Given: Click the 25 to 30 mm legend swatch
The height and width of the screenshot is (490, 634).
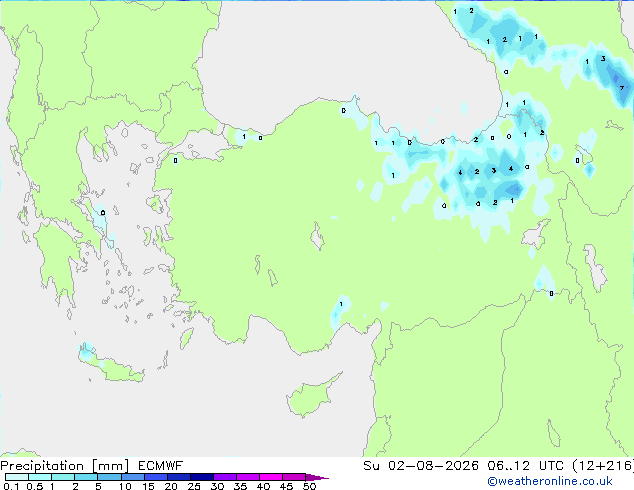Looking at the screenshot, I should click(201, 477).
